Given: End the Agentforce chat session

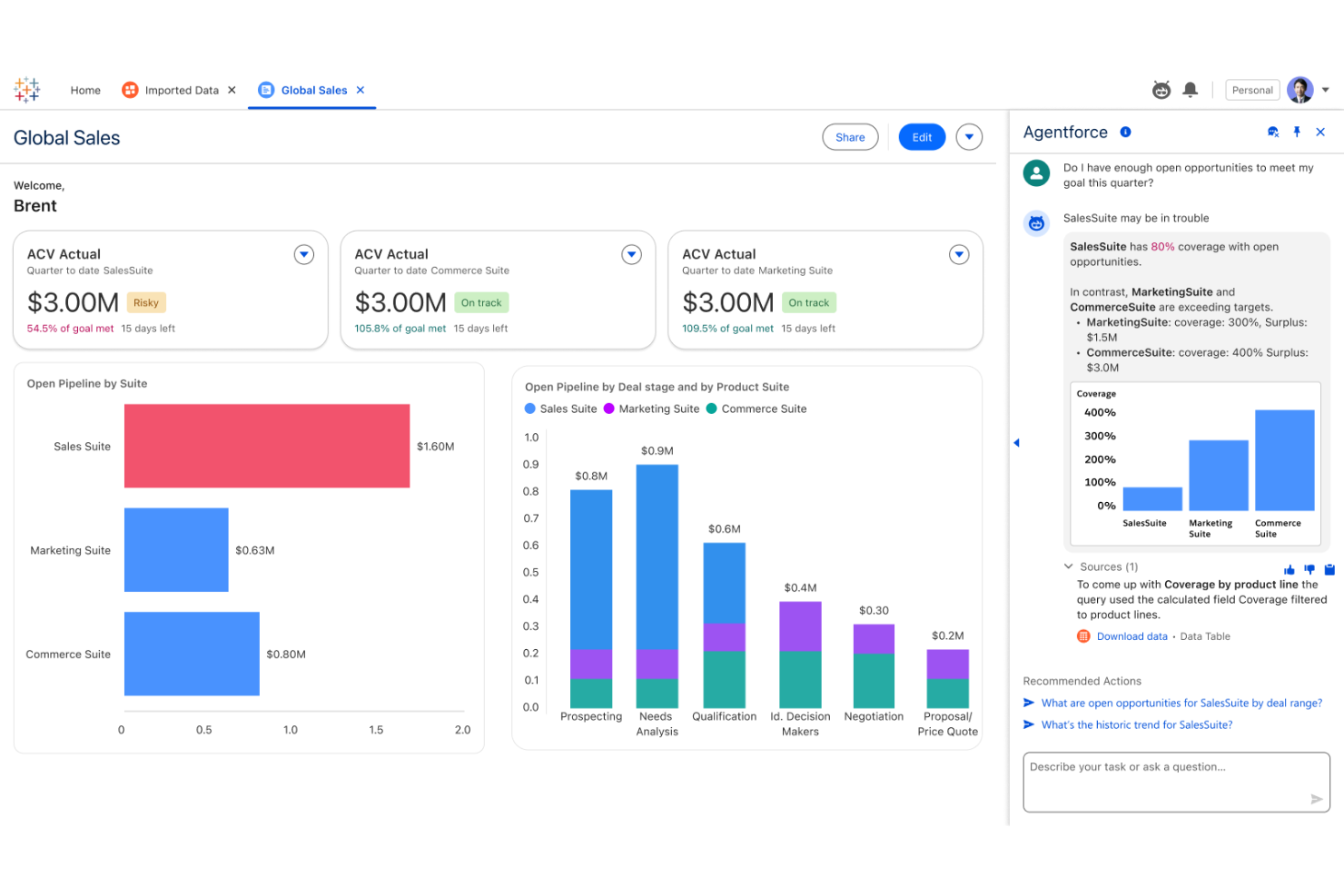Looking at the screenshot, I should (1272, 132).
